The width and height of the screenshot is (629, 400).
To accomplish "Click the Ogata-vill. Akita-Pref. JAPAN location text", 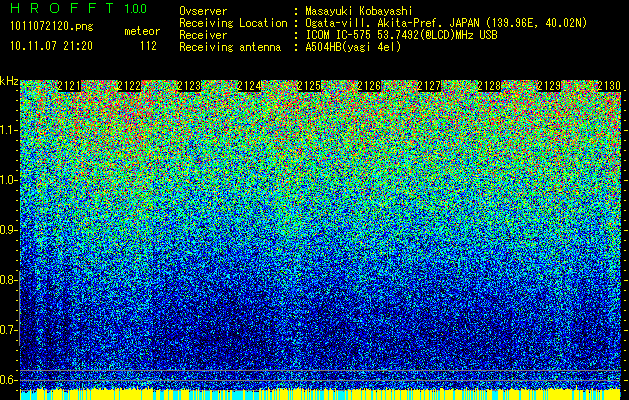I will point(446,23).
